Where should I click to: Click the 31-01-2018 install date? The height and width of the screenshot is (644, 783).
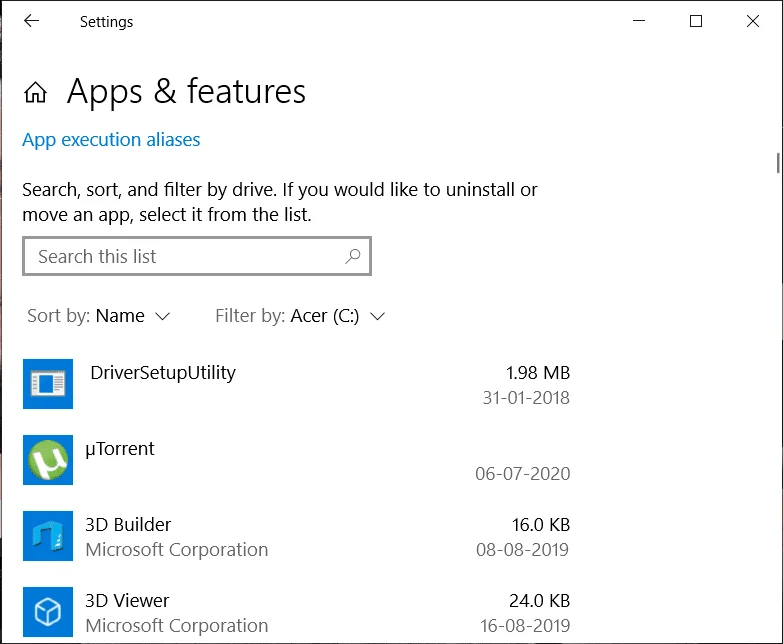[x=526, y=398]
